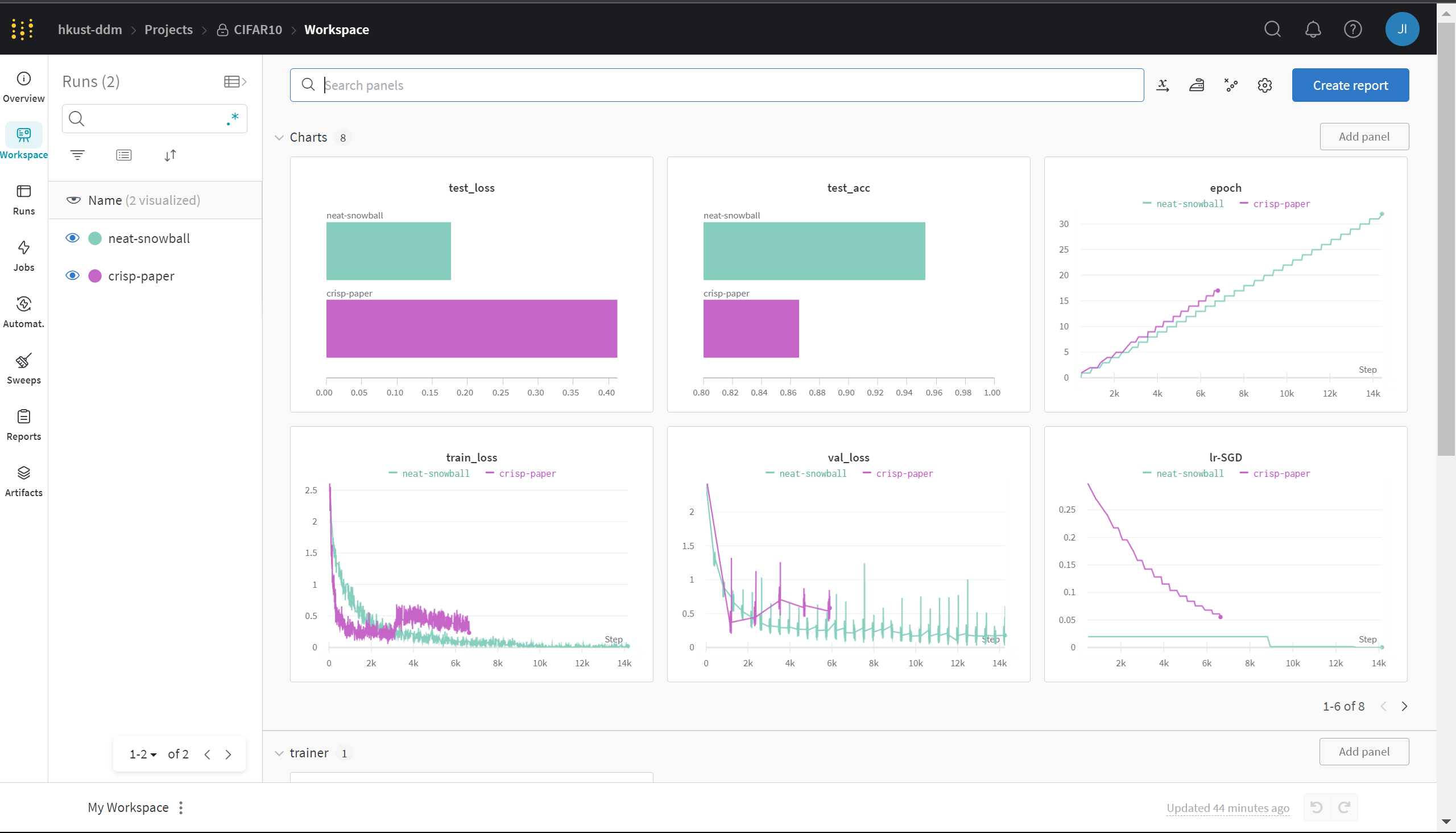This screenshot has width=1456, height=833.
Task: Click the redo workspace change icon
Action: pos(1344,807)
